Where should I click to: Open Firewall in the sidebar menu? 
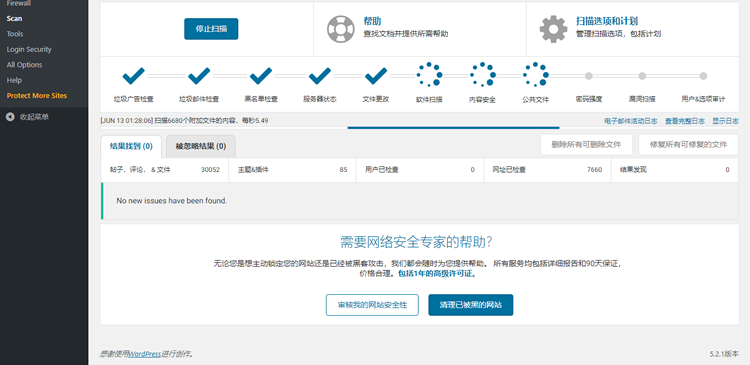pyautogui.click(x=19, y=3)
